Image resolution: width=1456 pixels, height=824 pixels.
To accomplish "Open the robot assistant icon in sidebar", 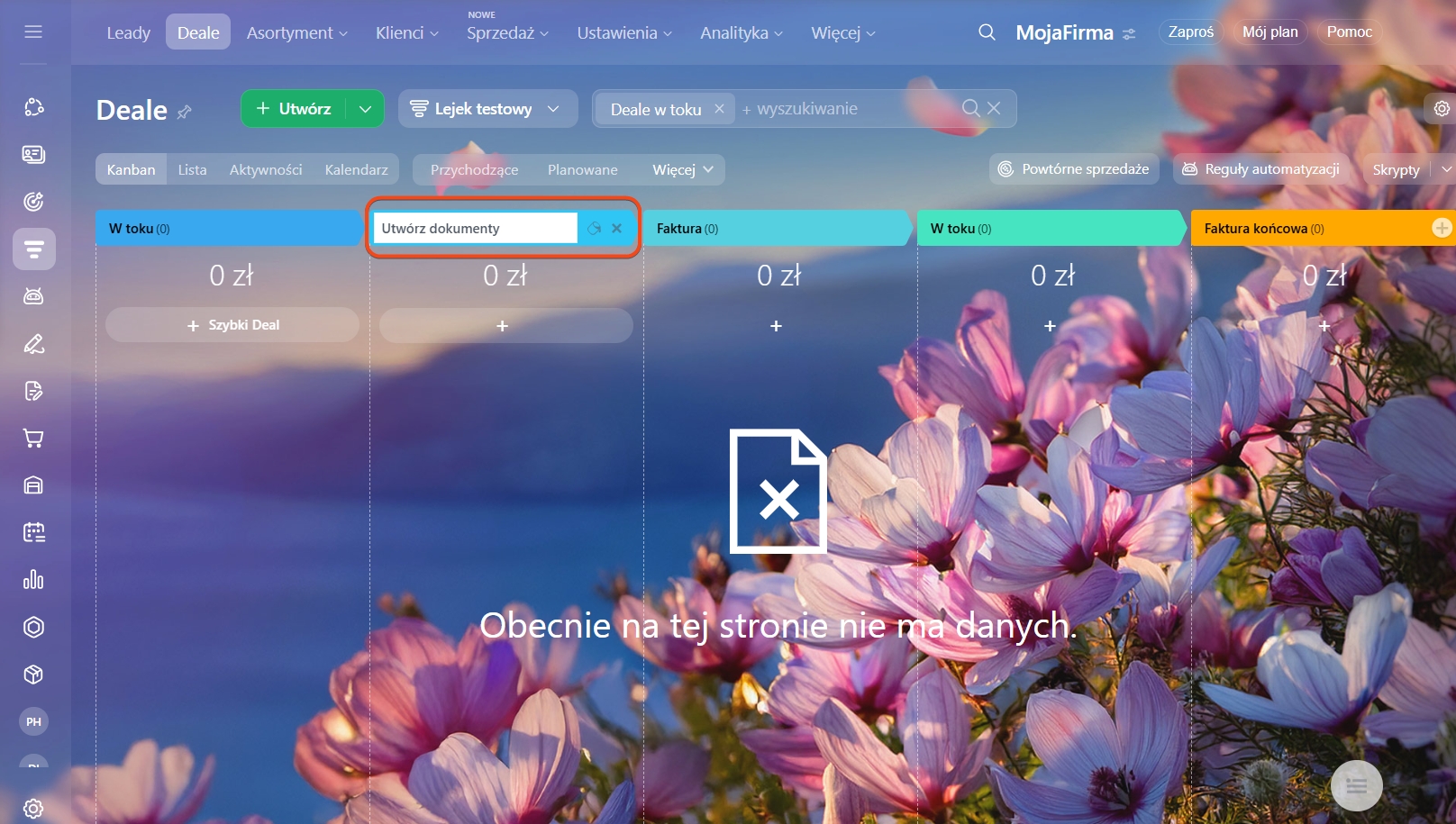I will [x=33, y=296].
